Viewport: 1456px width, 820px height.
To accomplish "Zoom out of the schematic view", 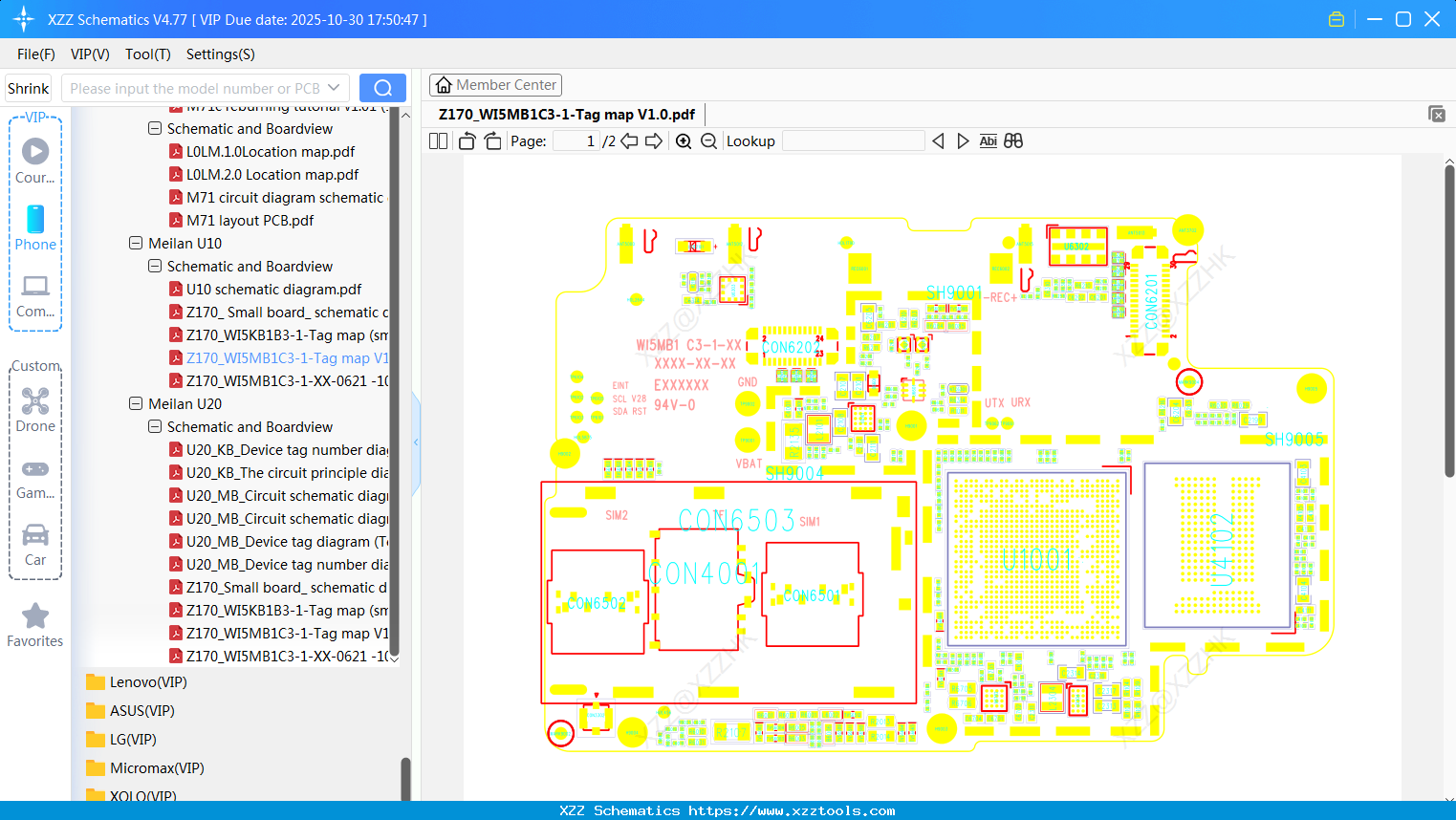I will coord(707,140).
